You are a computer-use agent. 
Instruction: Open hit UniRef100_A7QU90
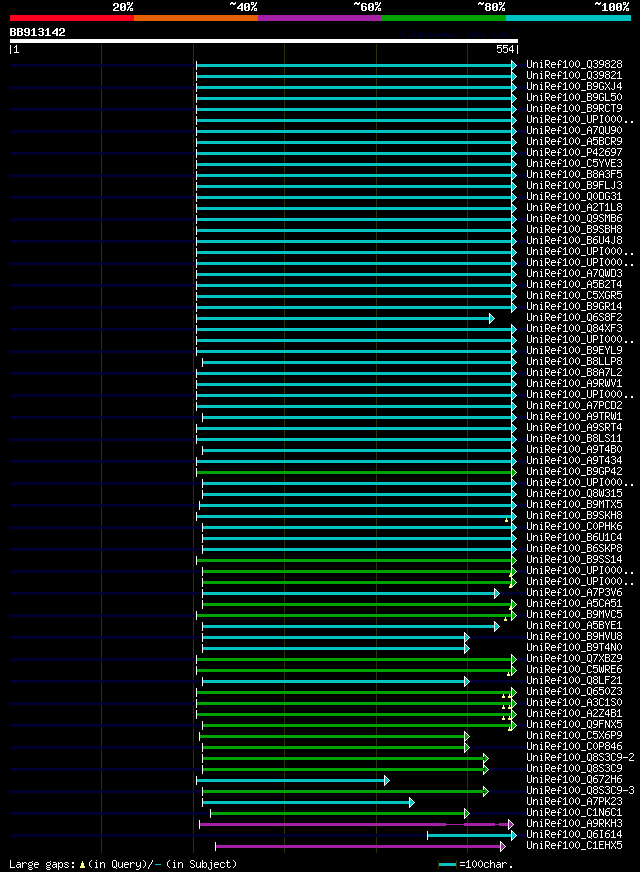[x=574, y=131]
